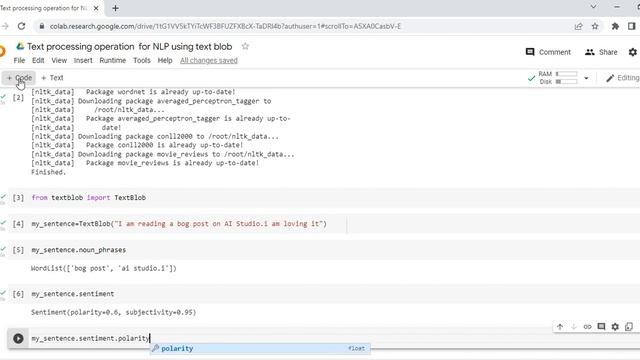Click the RAM usage bar

click(x=567, y=74)
